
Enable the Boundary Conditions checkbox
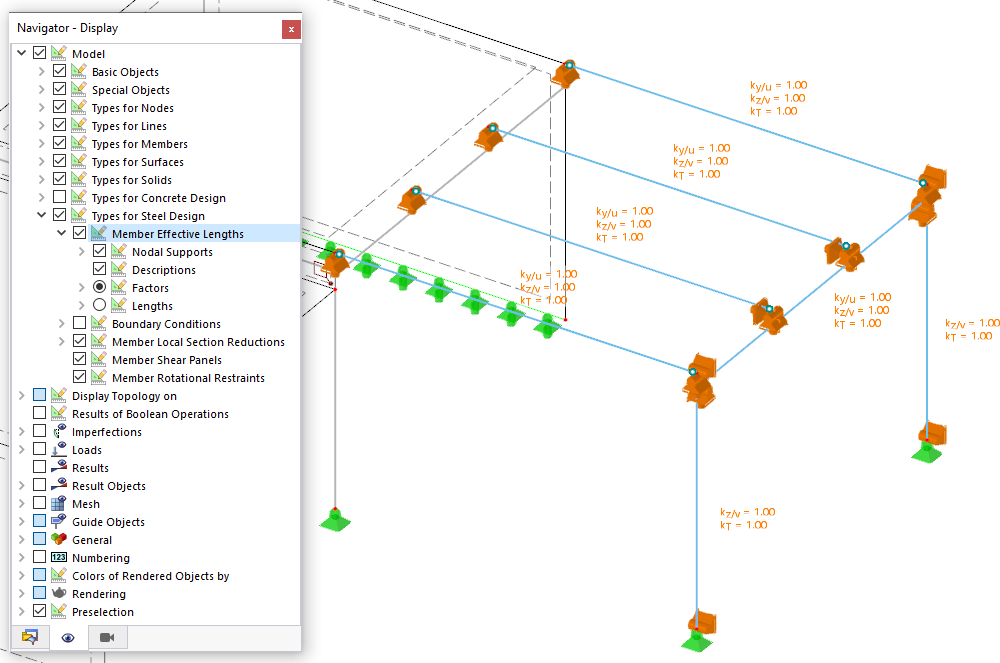click(x=77, y=323)
